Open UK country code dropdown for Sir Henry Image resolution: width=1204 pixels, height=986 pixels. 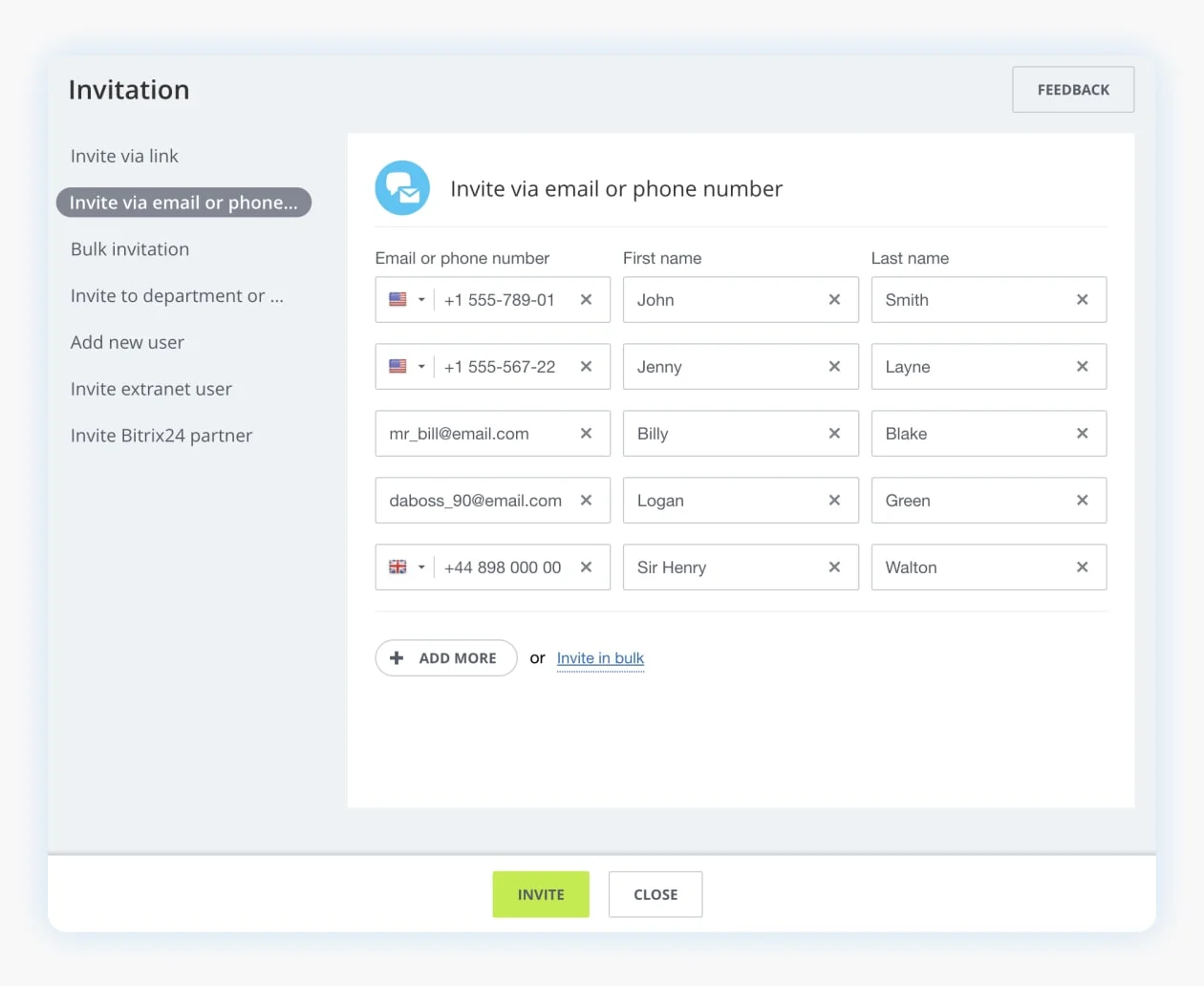point(407,568)
